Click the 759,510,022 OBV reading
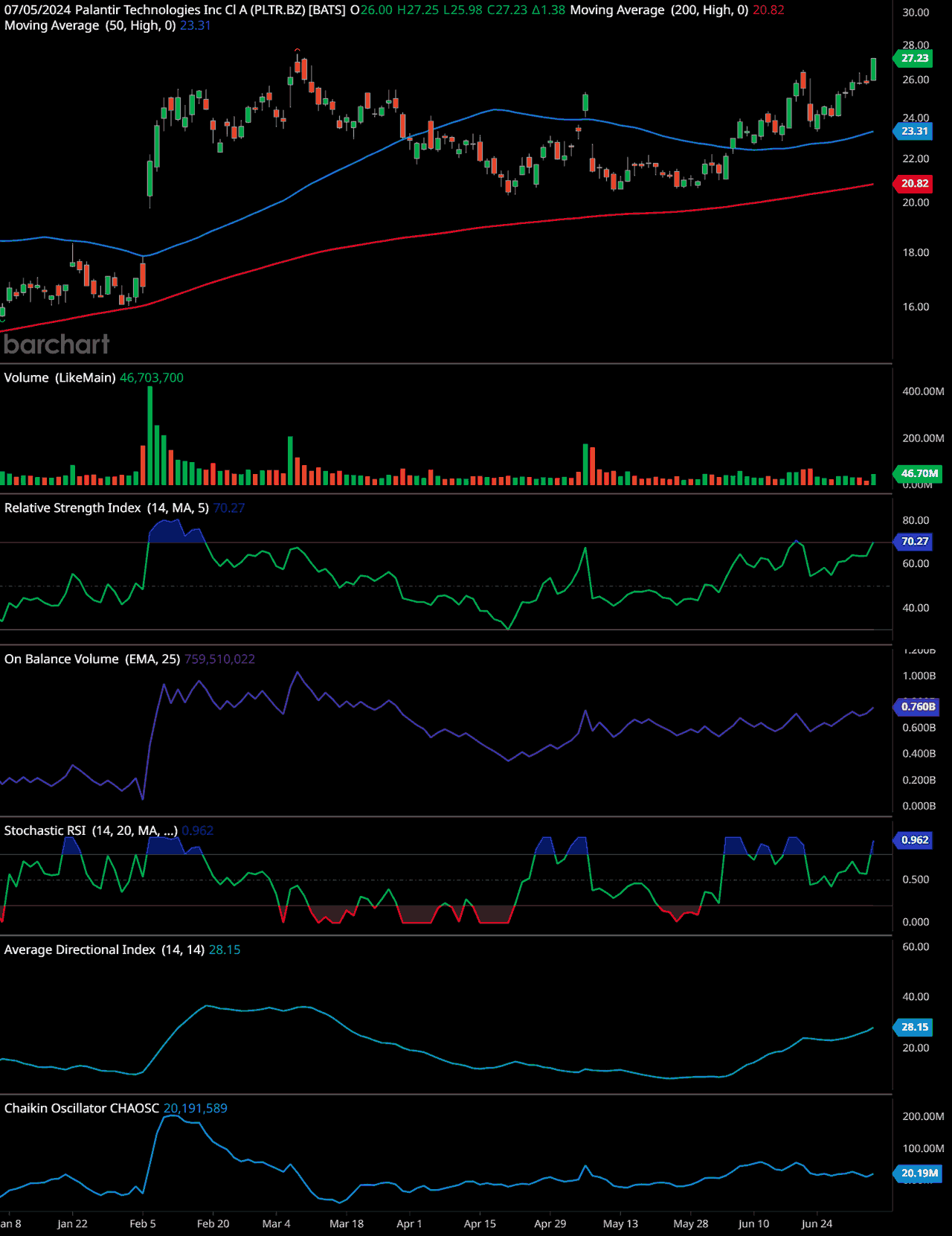The height and width of the screenshot is (1236, 952). 220,659
